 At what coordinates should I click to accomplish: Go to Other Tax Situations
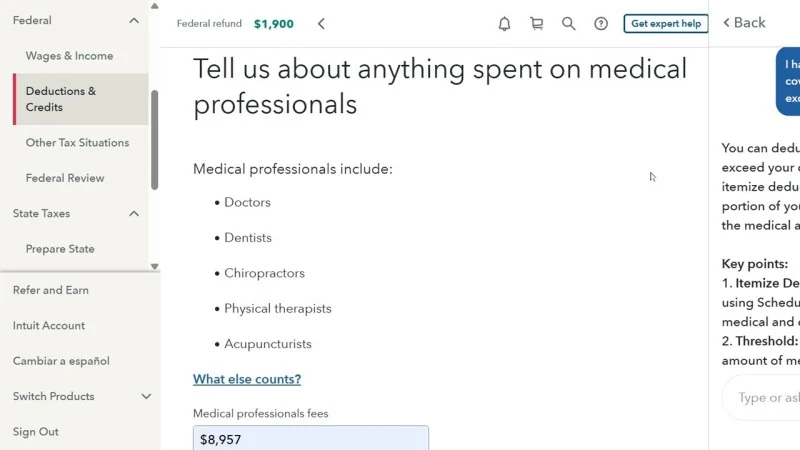point(77,143)
